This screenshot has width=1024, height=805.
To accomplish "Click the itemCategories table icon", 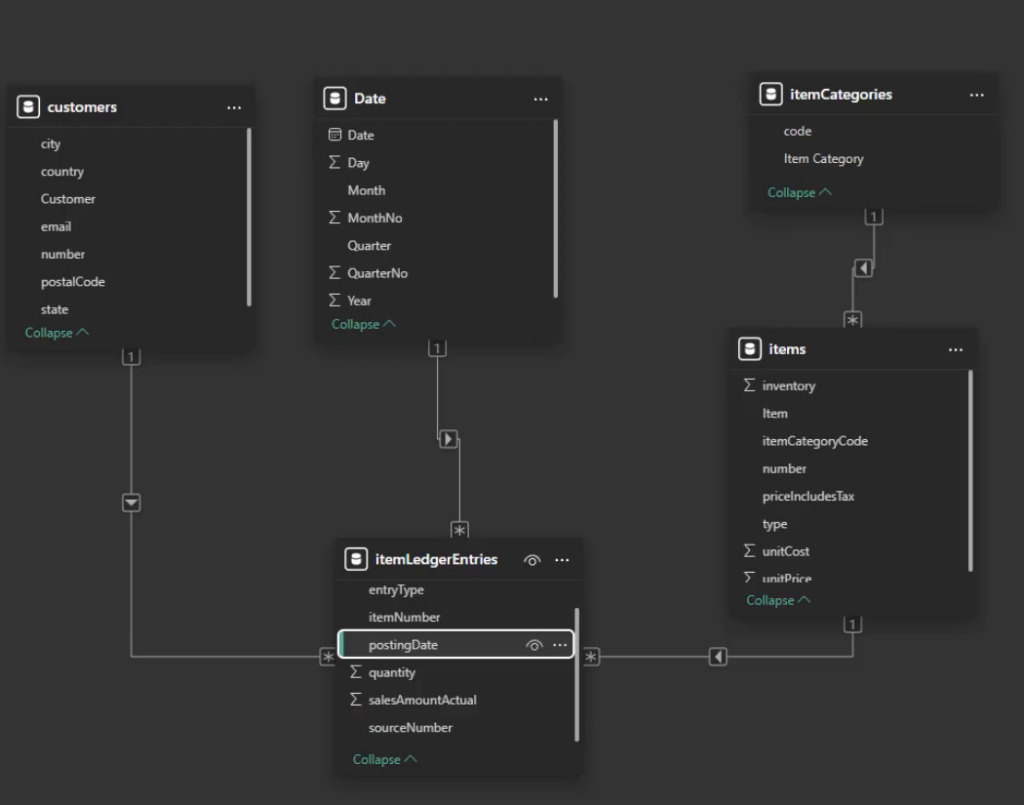I will coord(771,94).
